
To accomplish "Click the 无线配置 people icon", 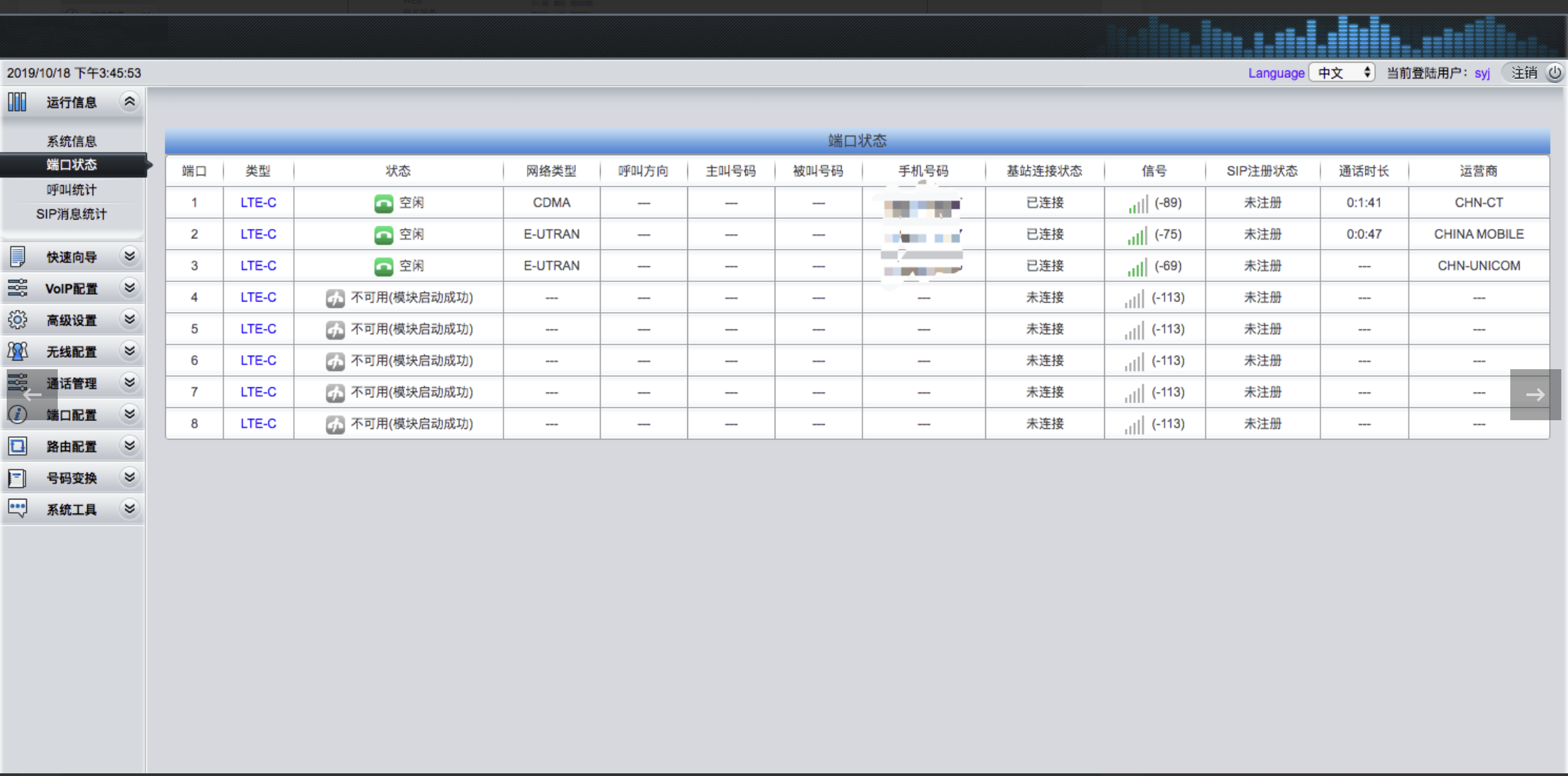I will 17,351.
